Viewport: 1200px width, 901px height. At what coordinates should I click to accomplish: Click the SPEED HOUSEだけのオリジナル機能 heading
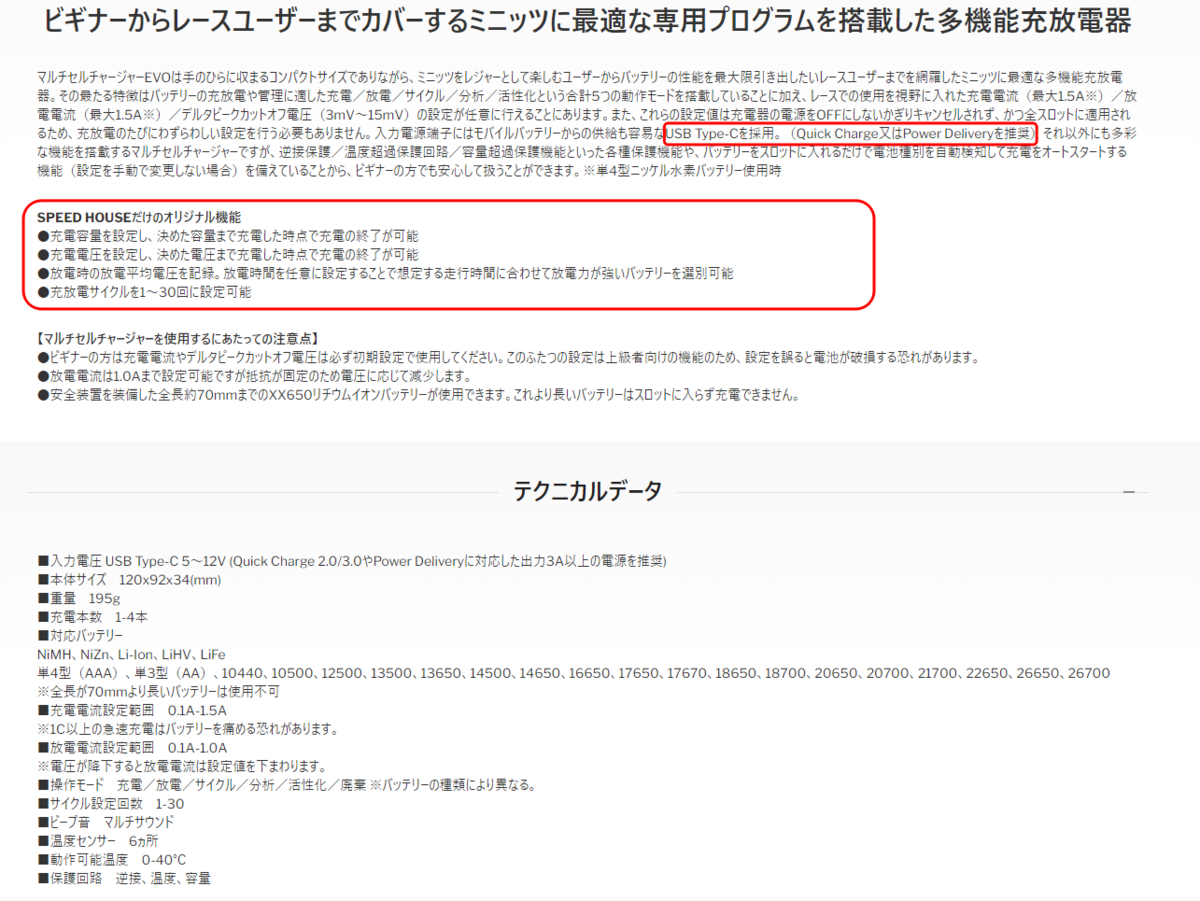pos(138,217)
